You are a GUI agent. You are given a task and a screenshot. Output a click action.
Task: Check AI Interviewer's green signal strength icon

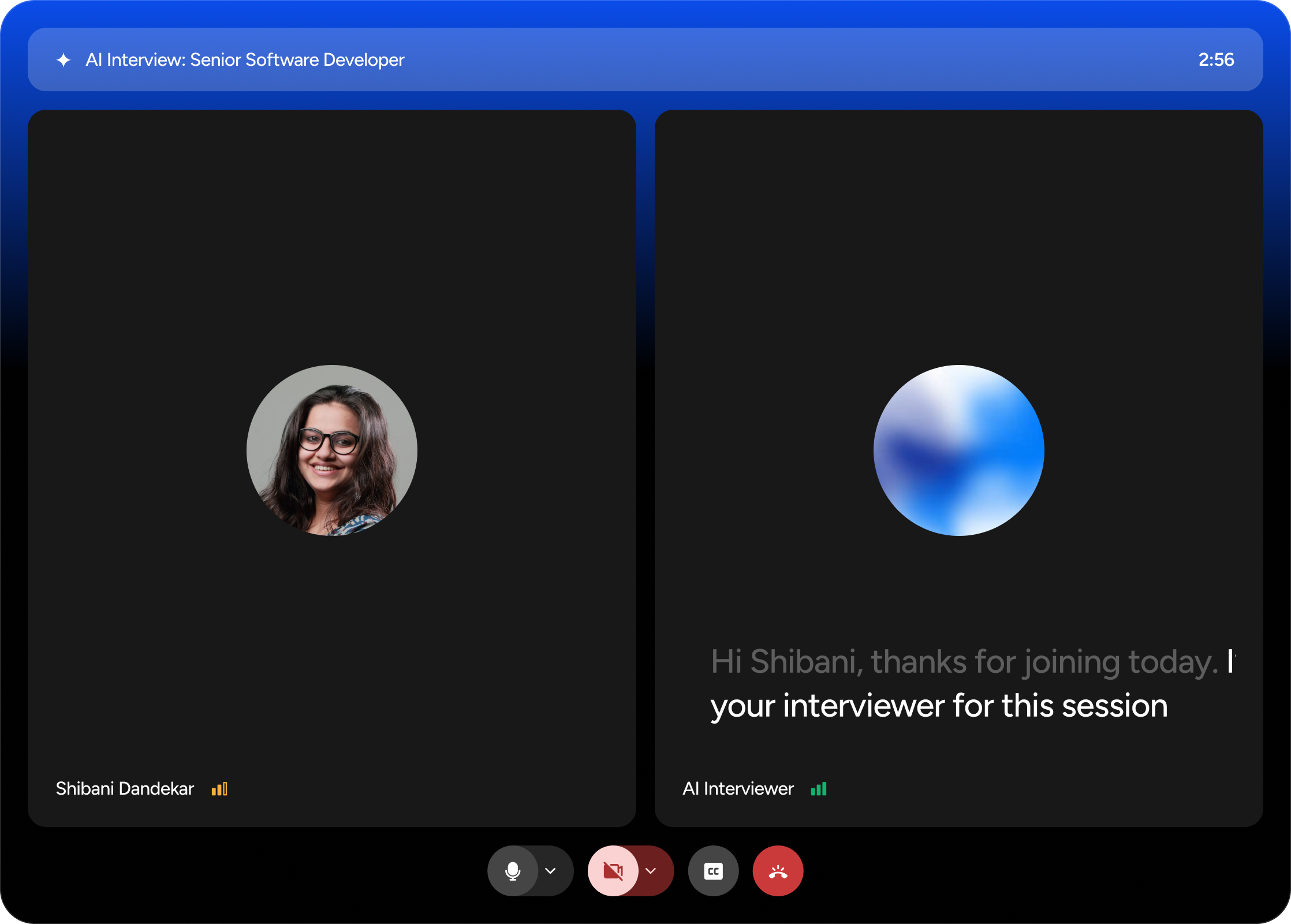(819, 789)
